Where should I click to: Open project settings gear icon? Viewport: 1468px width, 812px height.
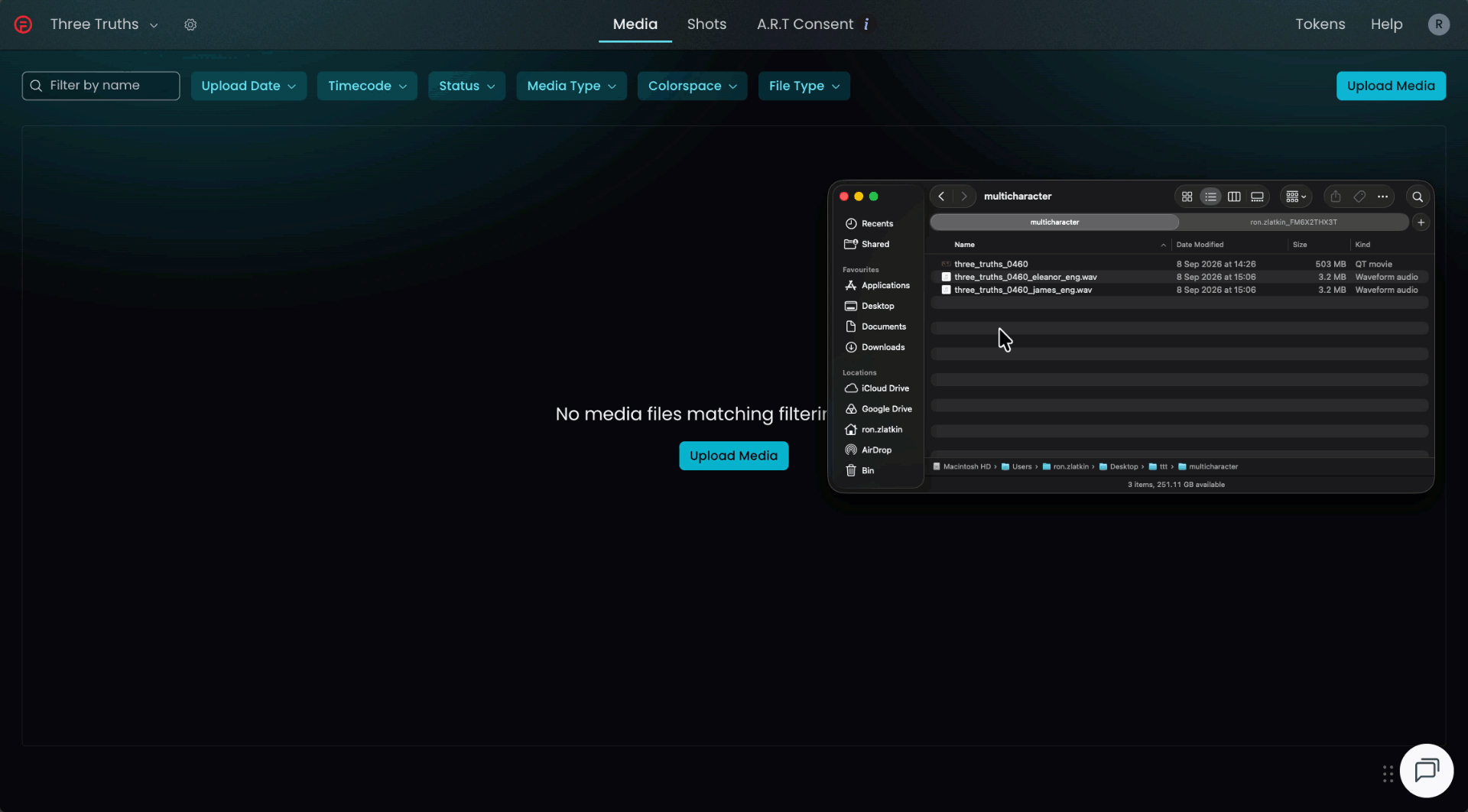tap(190, 24)
